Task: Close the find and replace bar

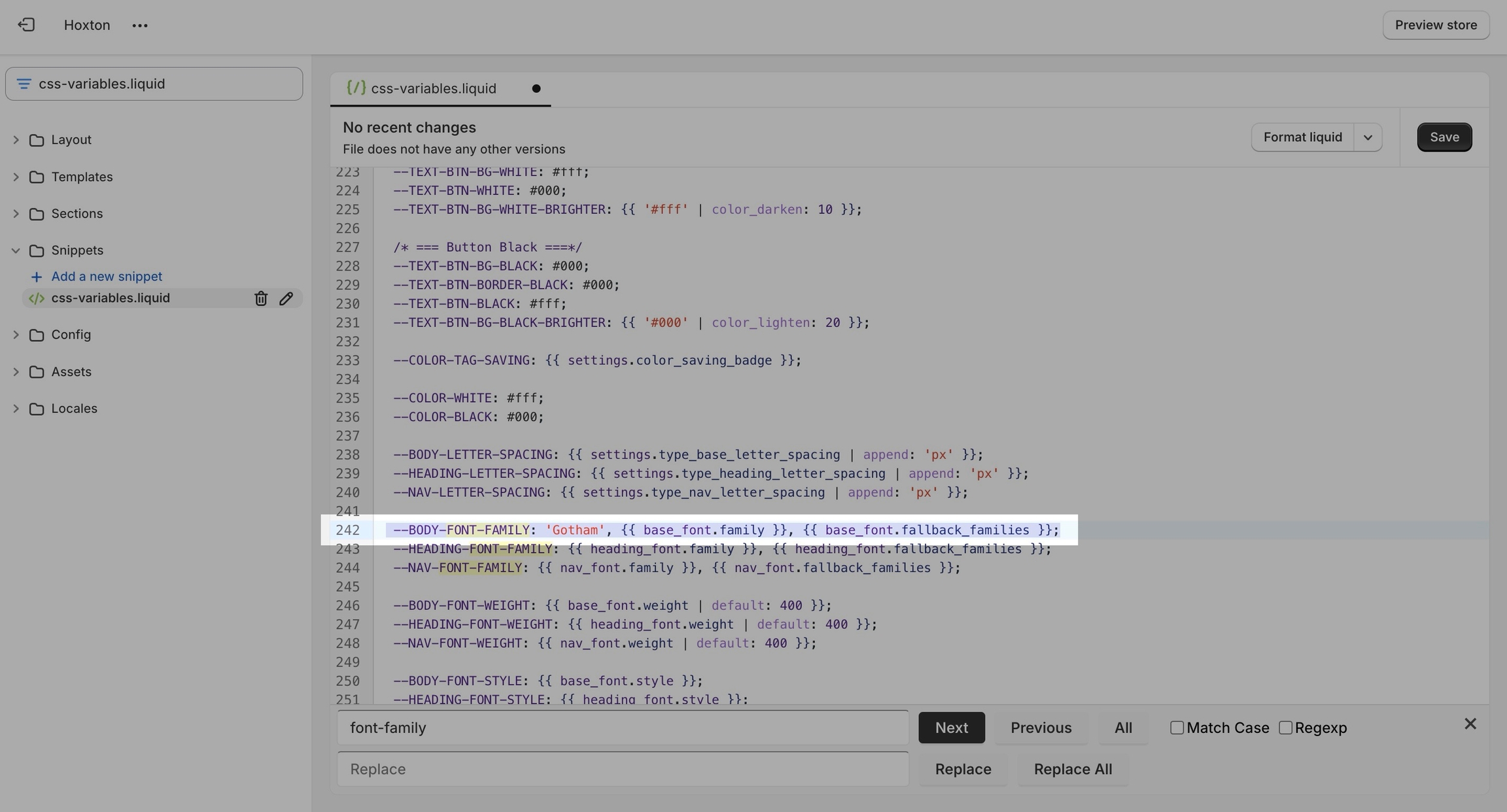Action: pyautogui.click(x=1470, y=724)
